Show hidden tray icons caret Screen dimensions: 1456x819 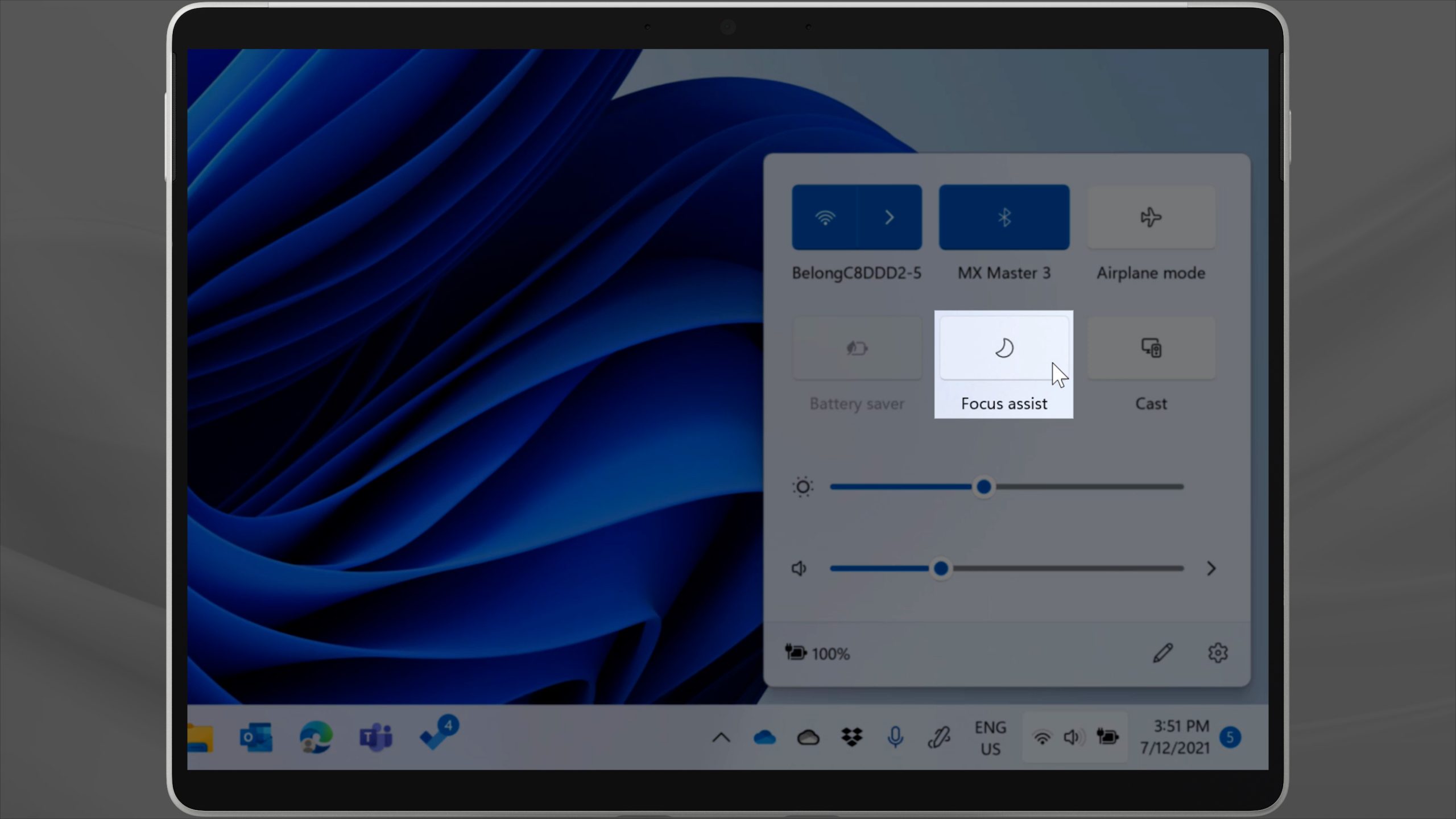point(721,738)
